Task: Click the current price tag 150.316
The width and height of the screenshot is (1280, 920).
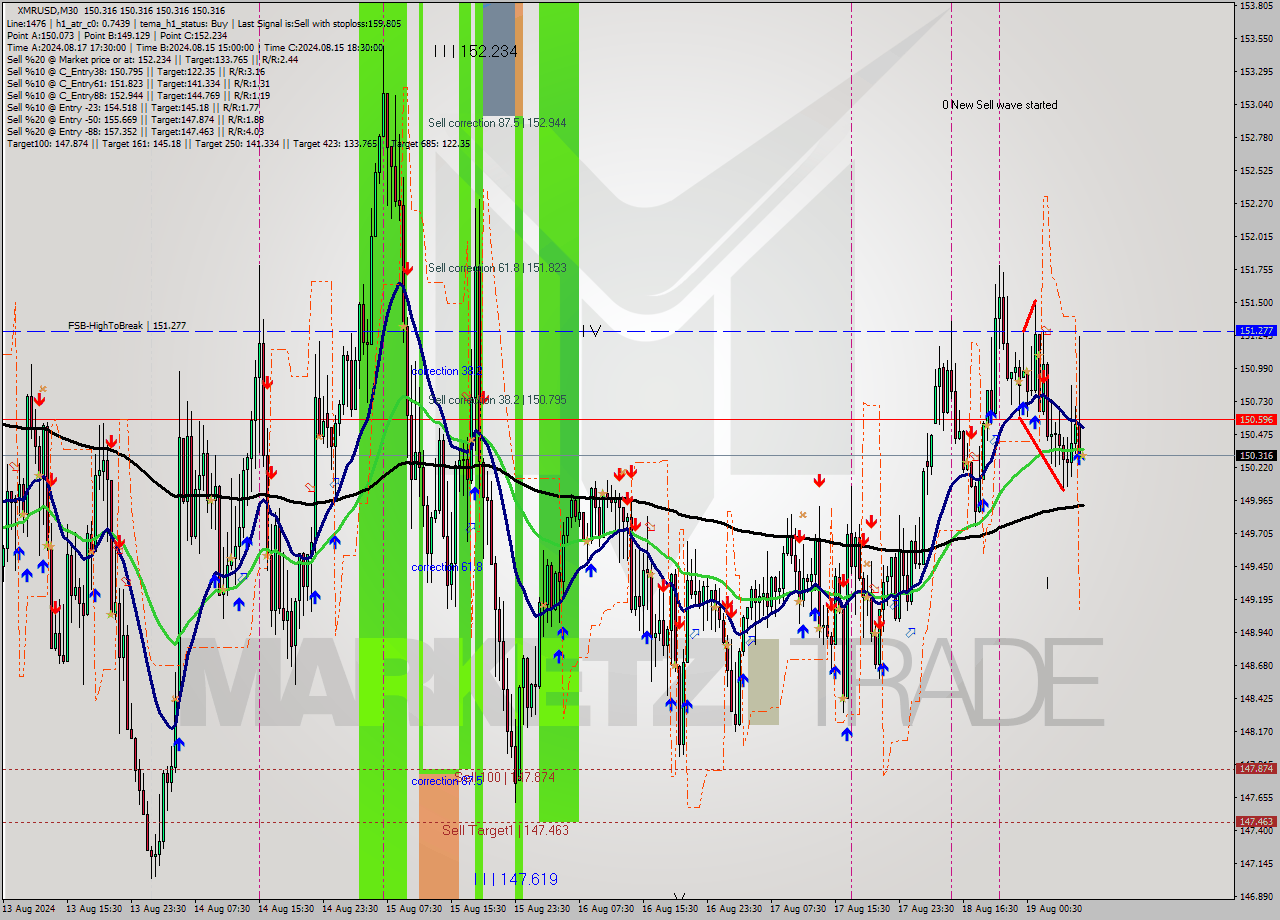Action: pyautogui.click(x=1256, y=455)
